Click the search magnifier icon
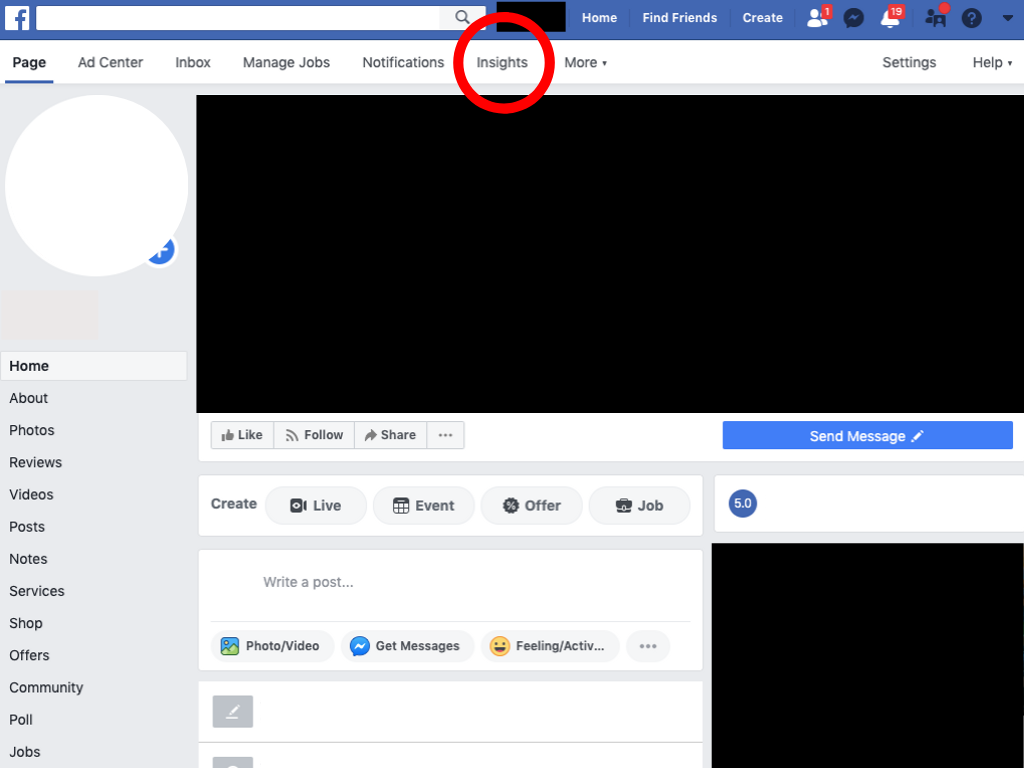 pyautogui.click(x=462, y=17)
